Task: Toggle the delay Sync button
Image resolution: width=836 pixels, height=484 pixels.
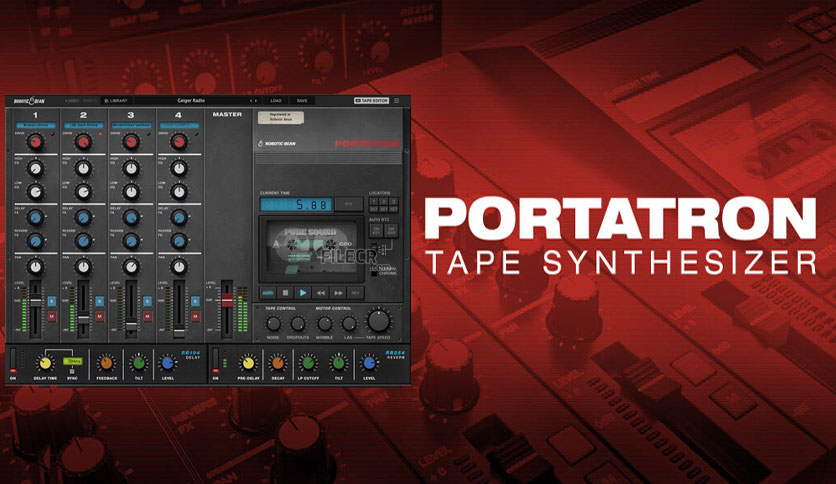Action: pyautogui.click(x=72, y=370)
